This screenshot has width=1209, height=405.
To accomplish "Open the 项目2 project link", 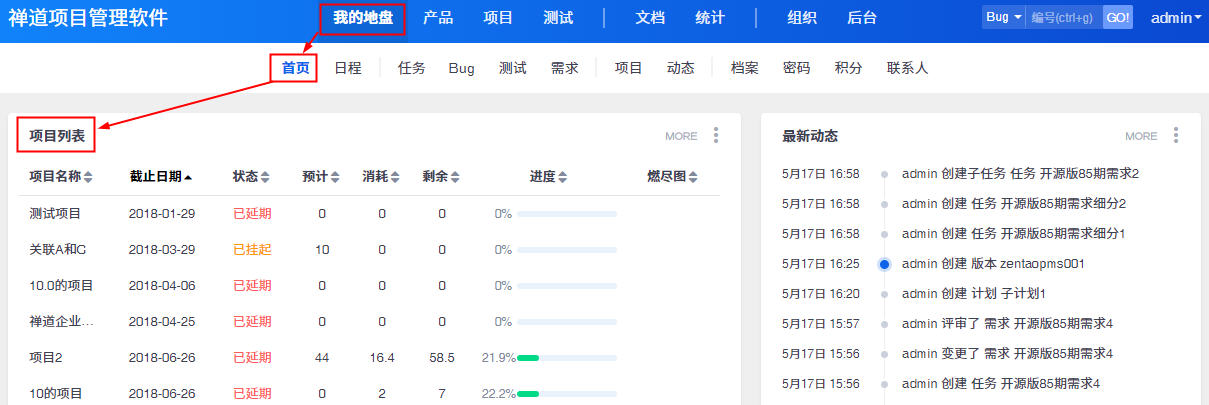I will 46,357.
